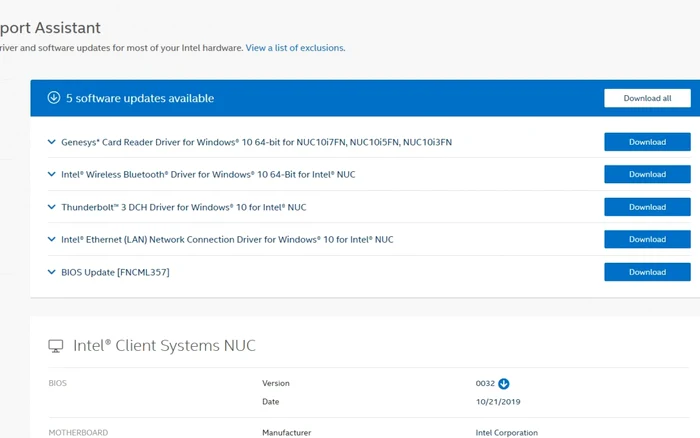This screenshot has width=700, height=438.
Task: Download the Intel Wireless Bluetooth Driver
Action: (647, 174)
